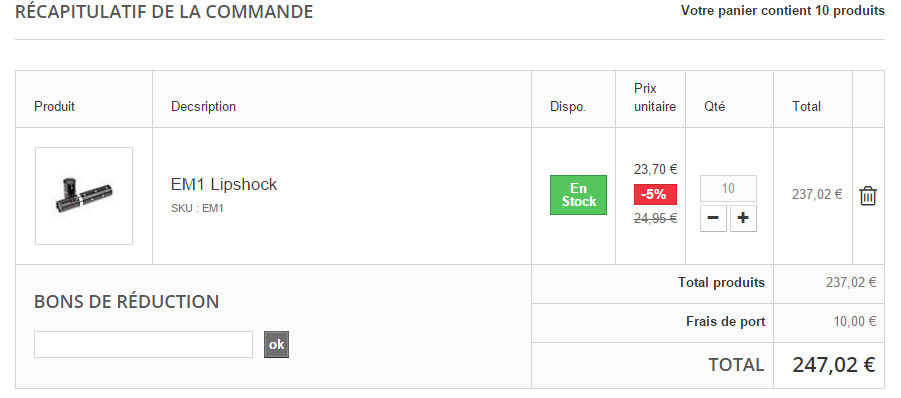The height and width of the screenshot is (398, 901).
Task: Click the red -5% discount badge
Action: 655,194
